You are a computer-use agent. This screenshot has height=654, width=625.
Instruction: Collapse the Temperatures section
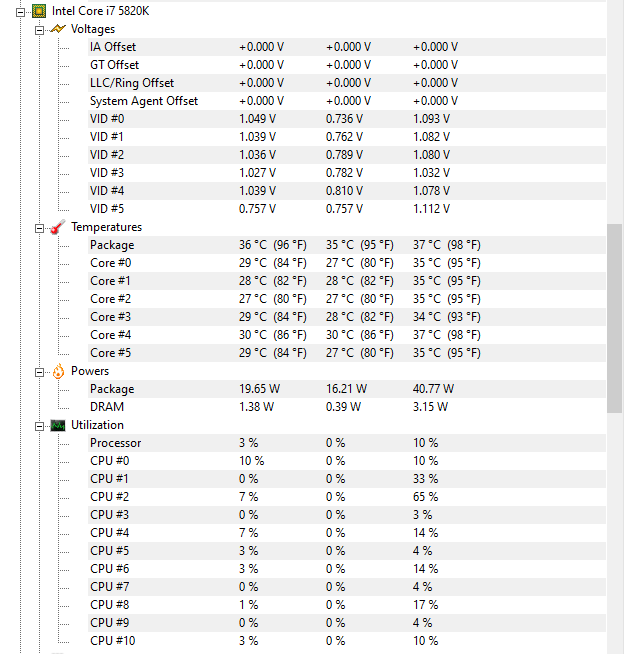click(x=40, y=227)
